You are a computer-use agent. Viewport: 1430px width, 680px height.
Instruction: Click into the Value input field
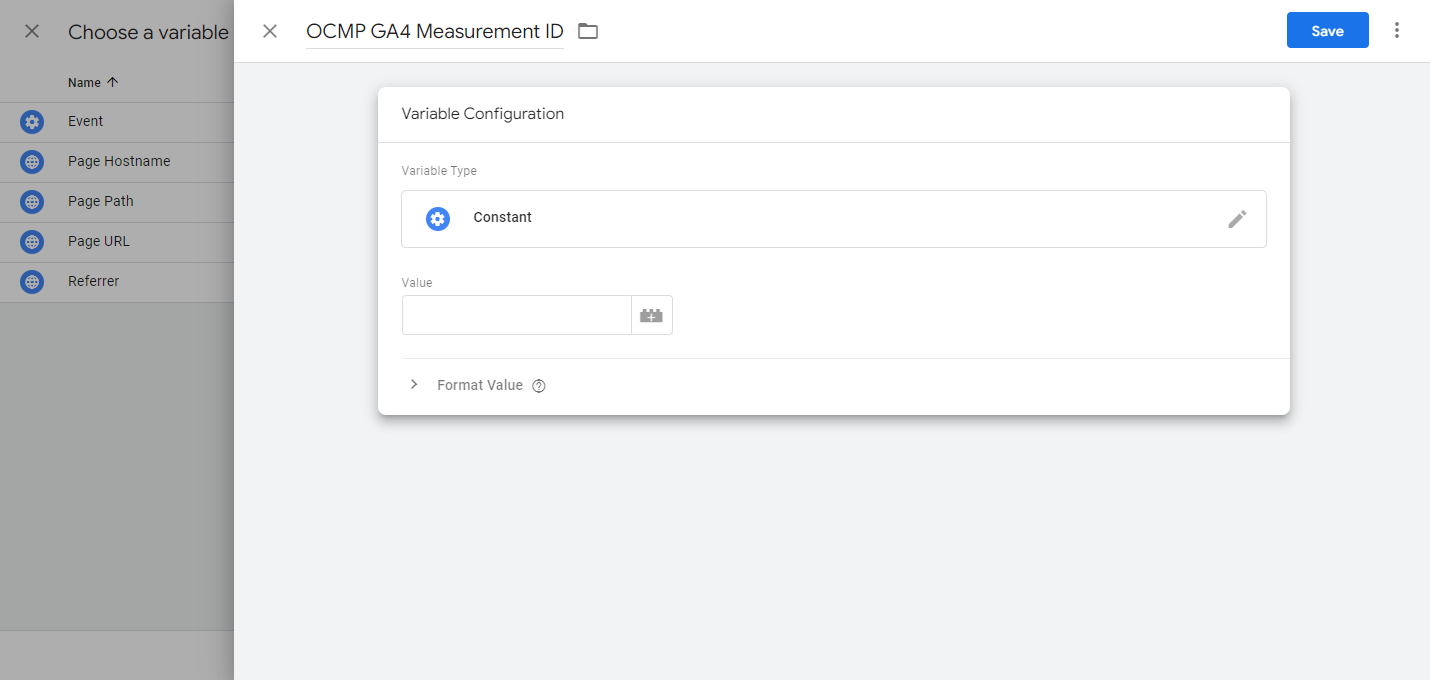click(517, 315)
